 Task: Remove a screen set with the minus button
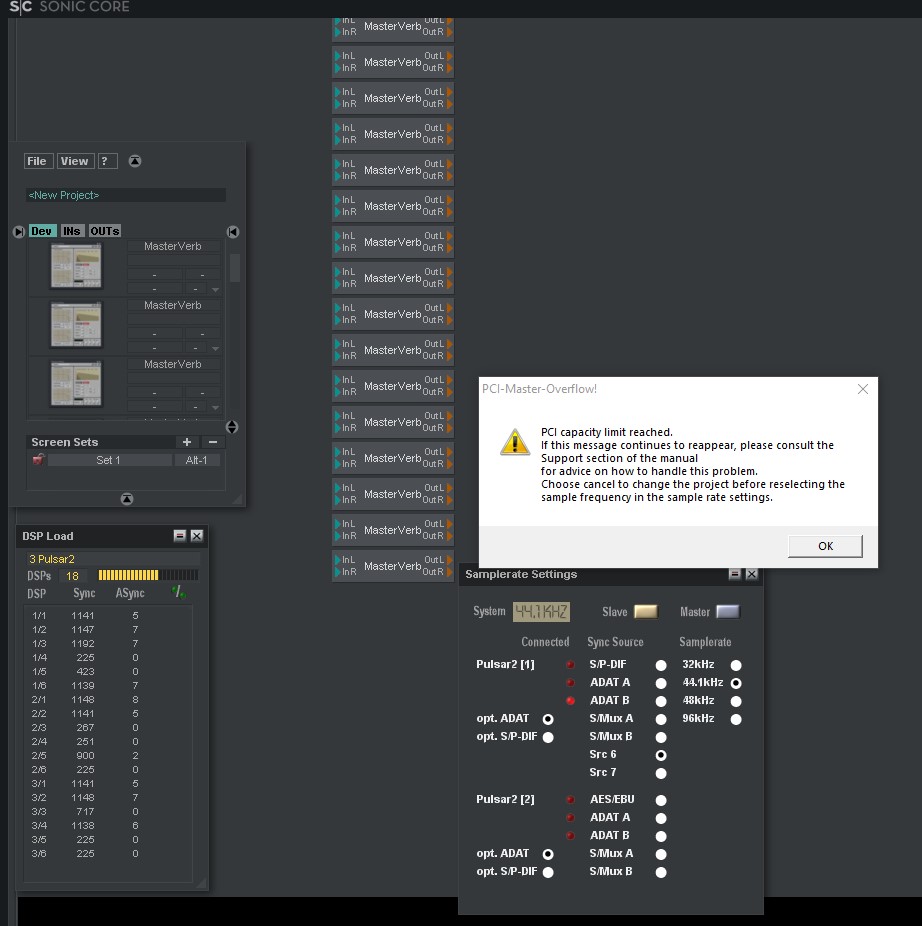tap(213, 442)
